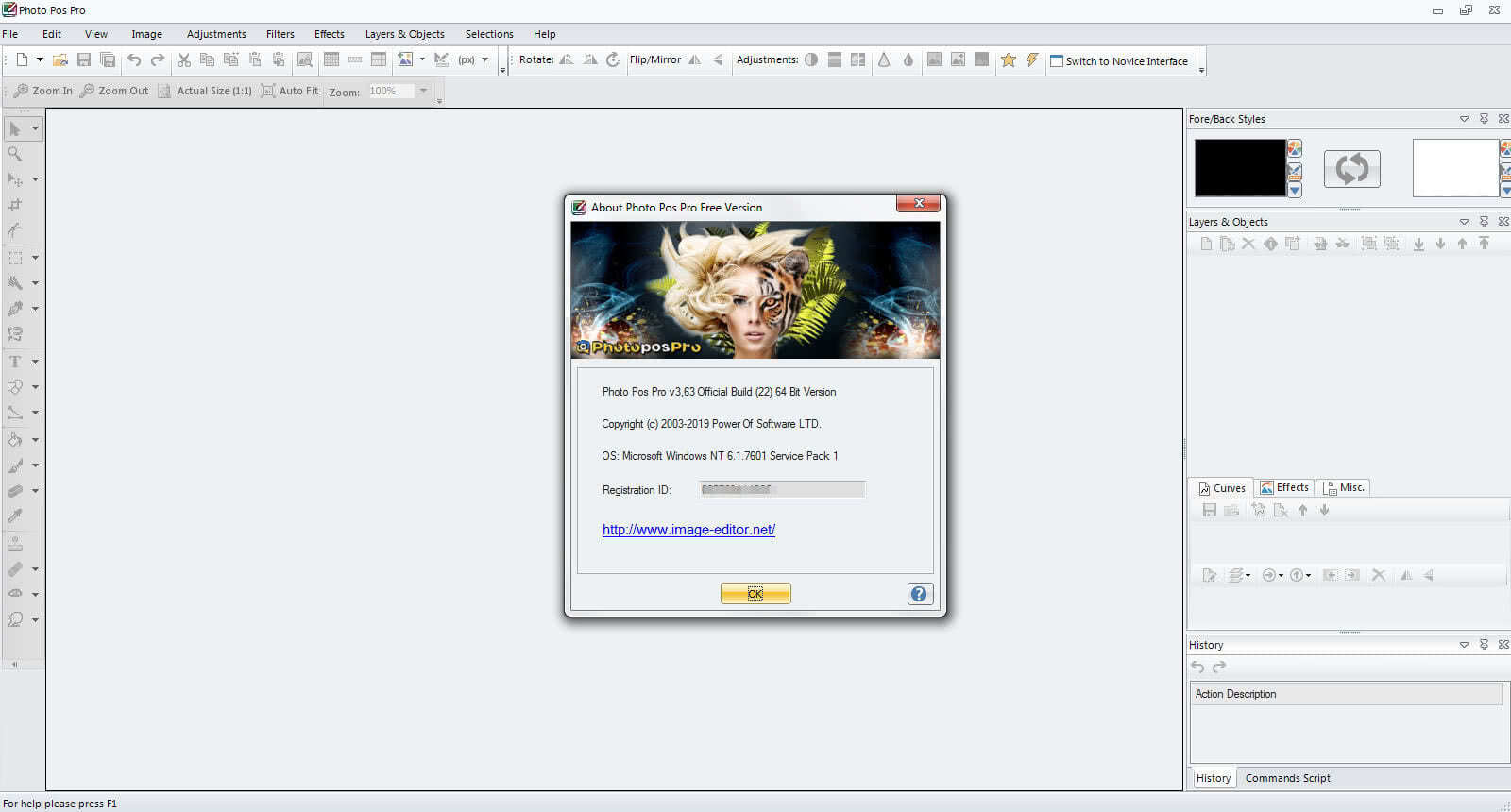1511x812 pixels.
Task: Click the new layer icon in Layers panel
Action: click(x=1206, y=244)
